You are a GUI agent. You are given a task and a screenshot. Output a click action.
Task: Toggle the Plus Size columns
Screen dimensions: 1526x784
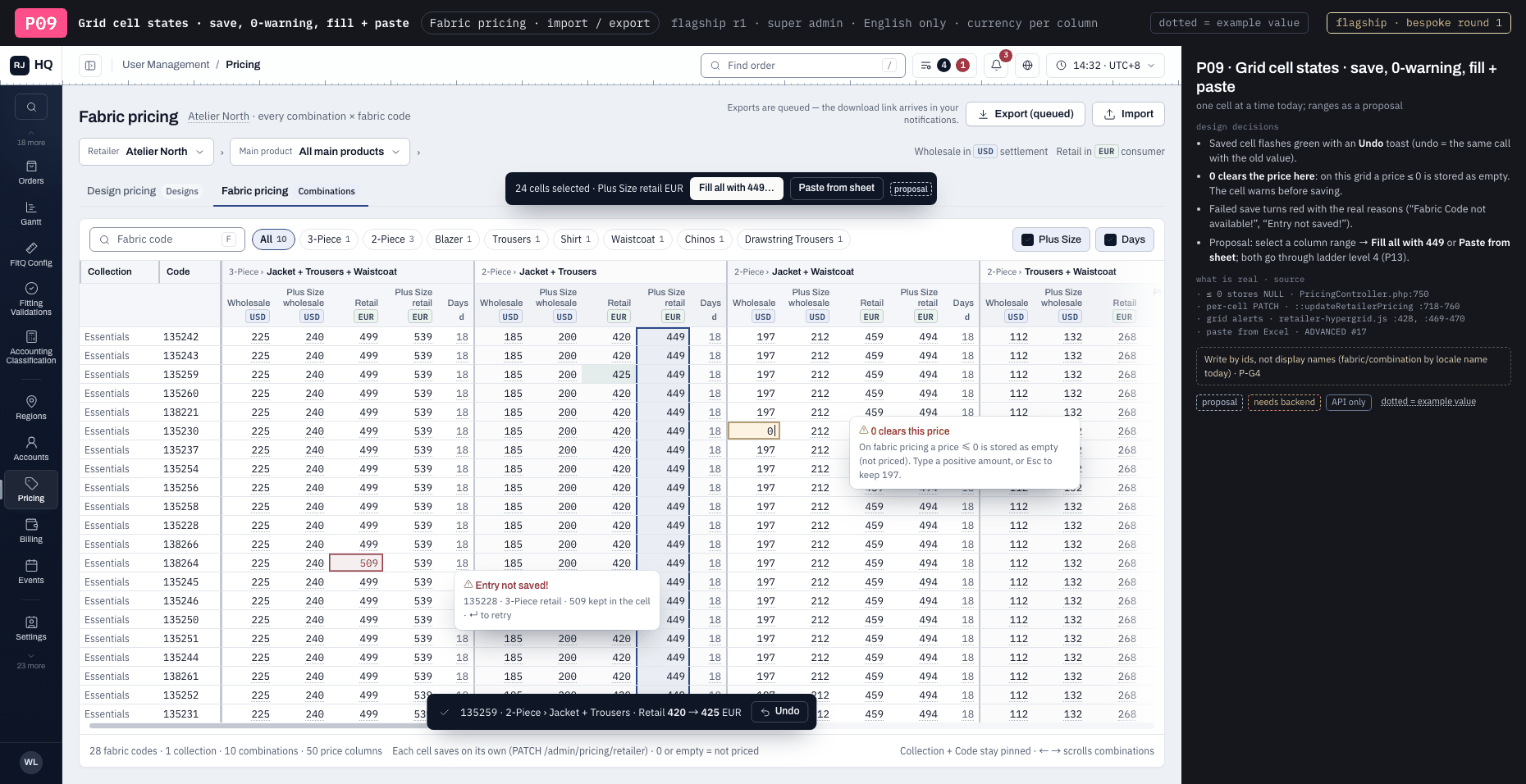pos(1051,239)
